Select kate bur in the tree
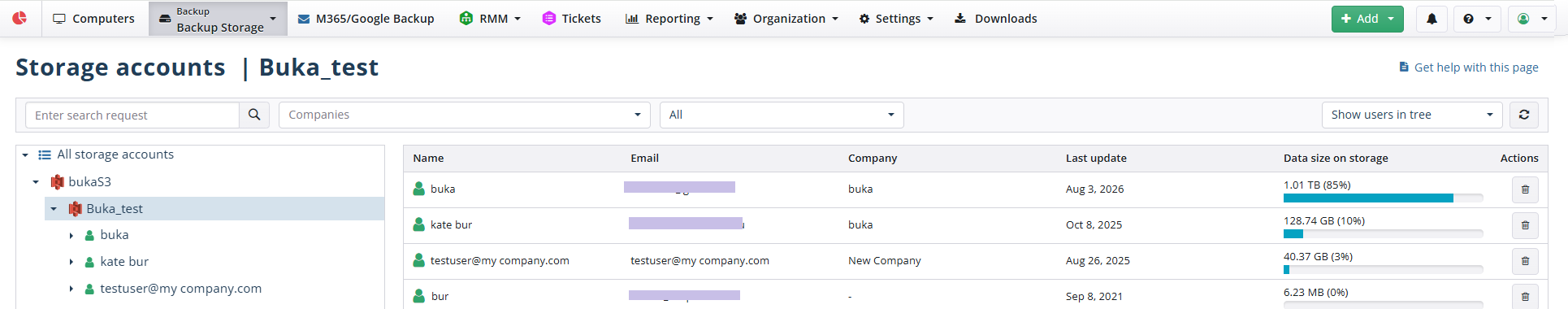 click(124, 262)
